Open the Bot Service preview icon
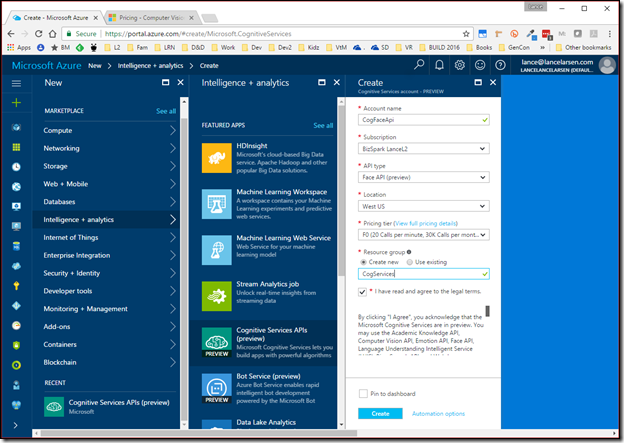This screenshot has width=624, height=443. click(216, 388)
